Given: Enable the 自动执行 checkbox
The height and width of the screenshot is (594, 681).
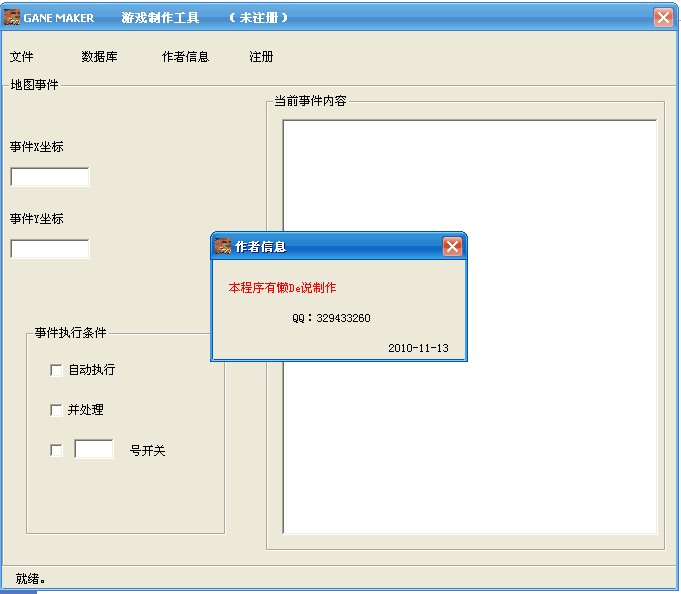Looking at the screenshot, I should 56,370.
